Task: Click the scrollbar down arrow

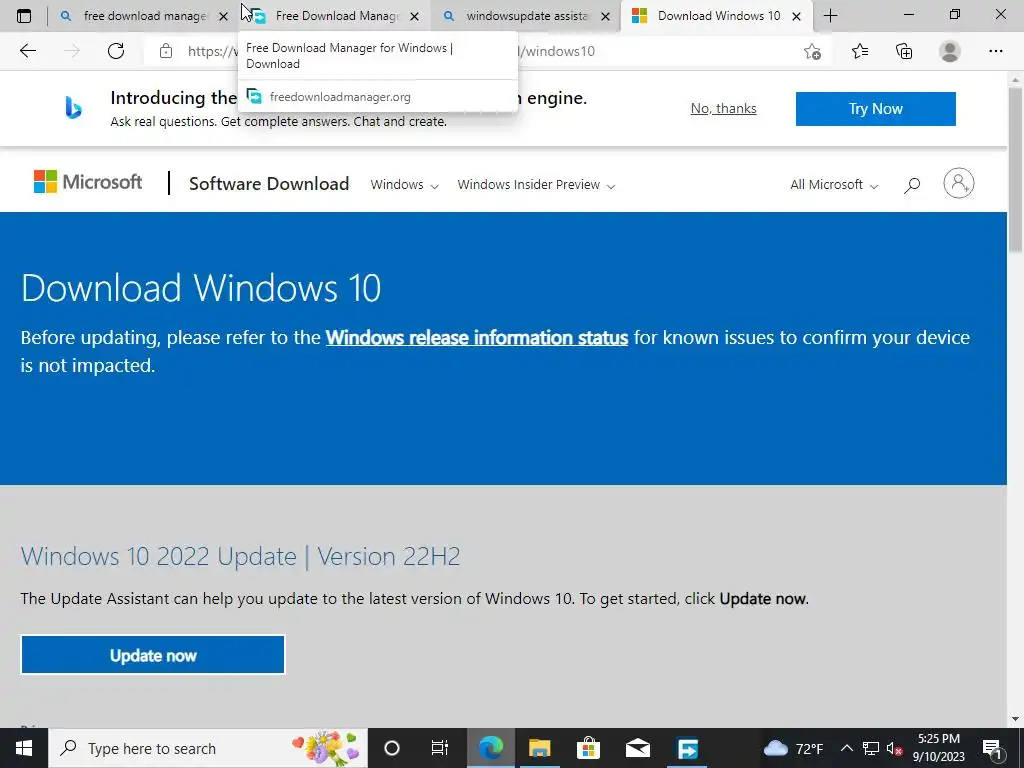Action: [1015, 719]
